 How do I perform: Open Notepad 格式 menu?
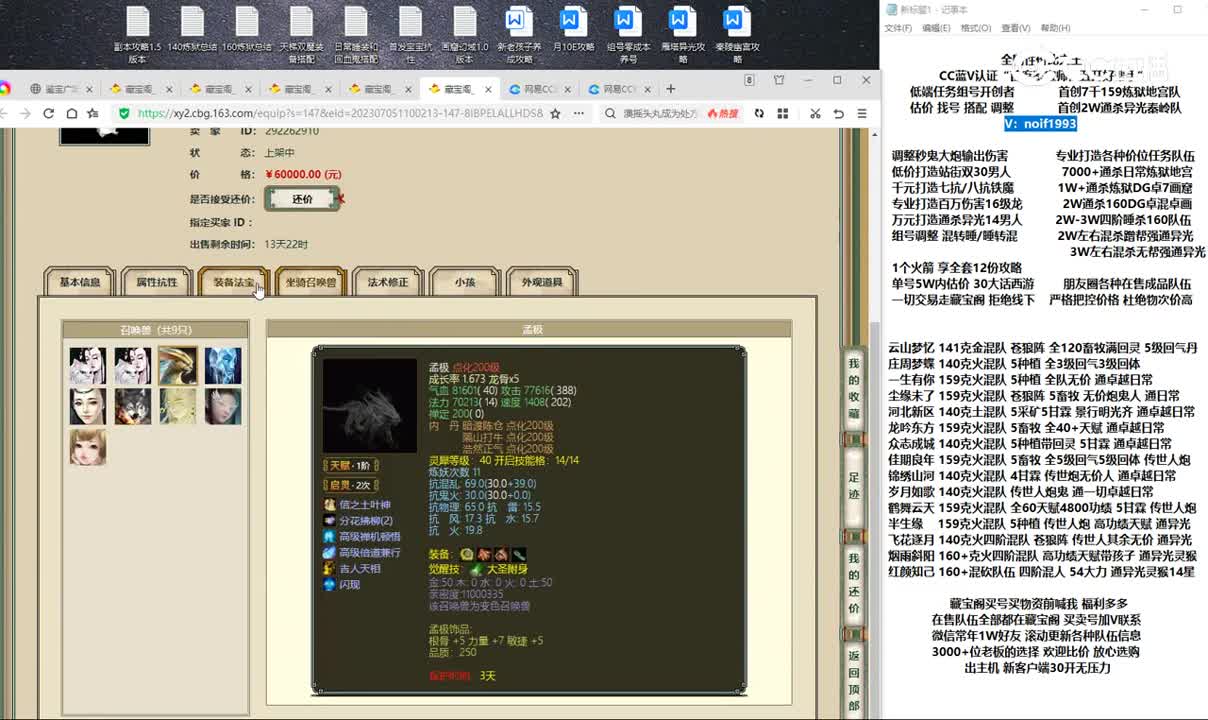point(976,28)
